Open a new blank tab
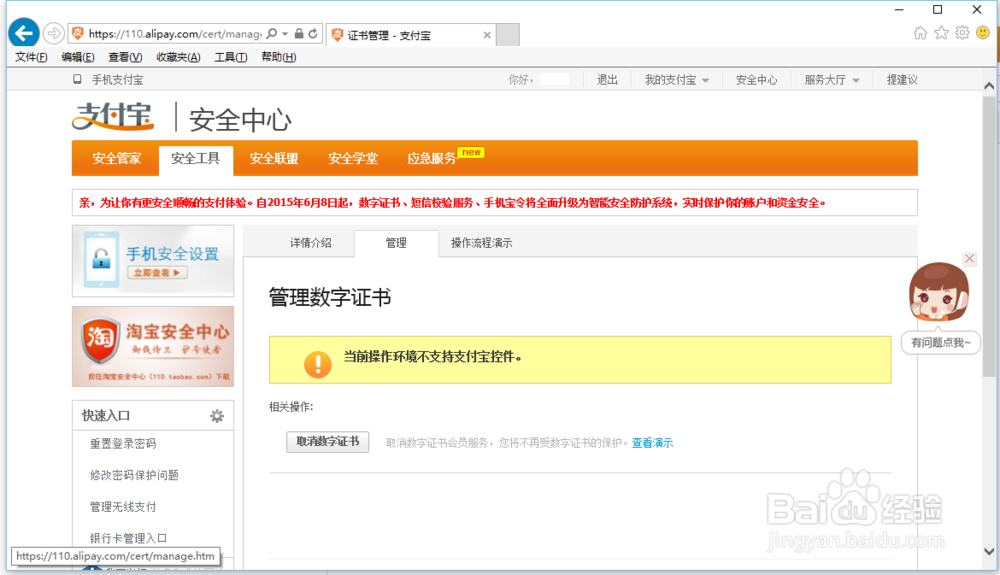Viewport: 1000px width, 575px height. tap(508, 34)
